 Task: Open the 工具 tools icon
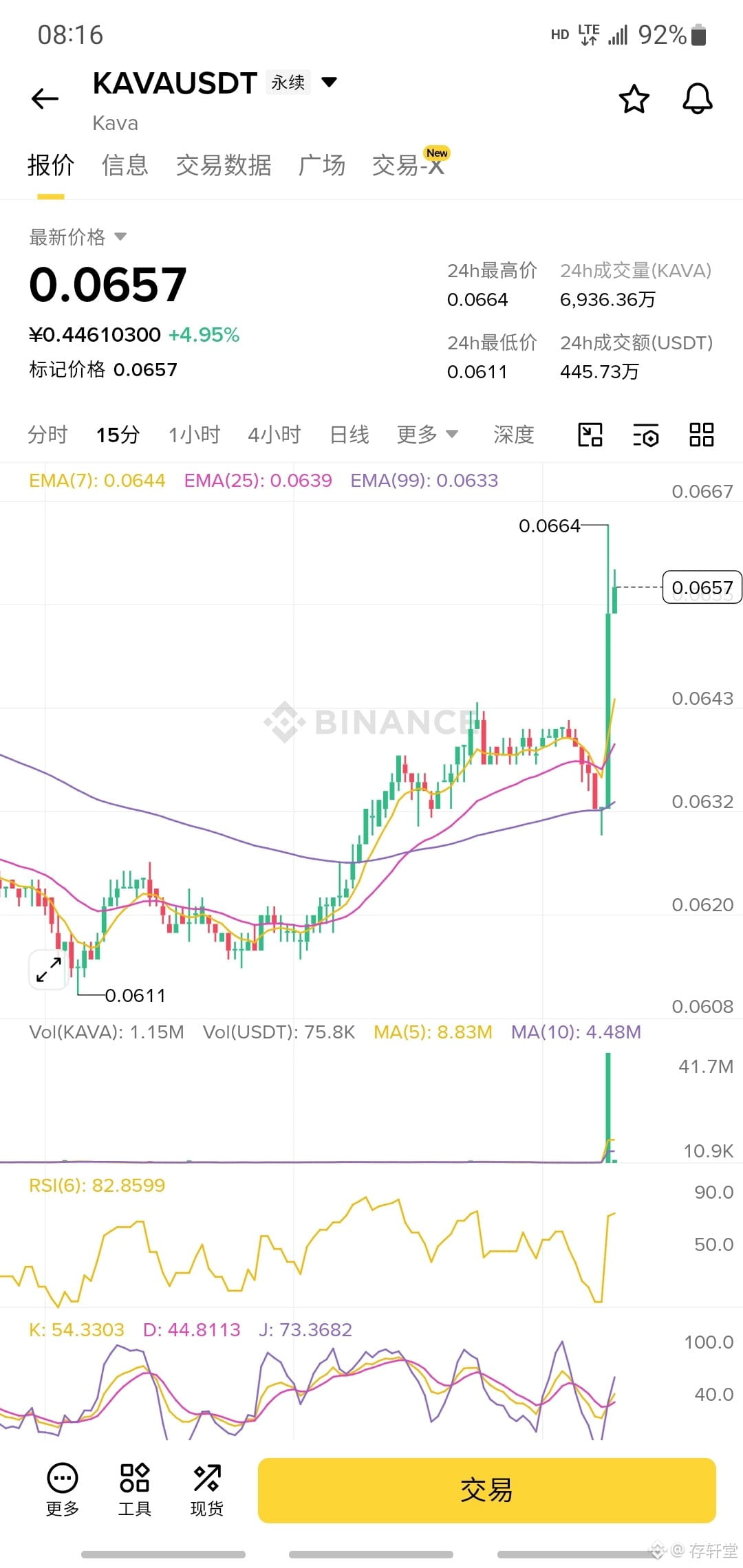(135, 1489)
